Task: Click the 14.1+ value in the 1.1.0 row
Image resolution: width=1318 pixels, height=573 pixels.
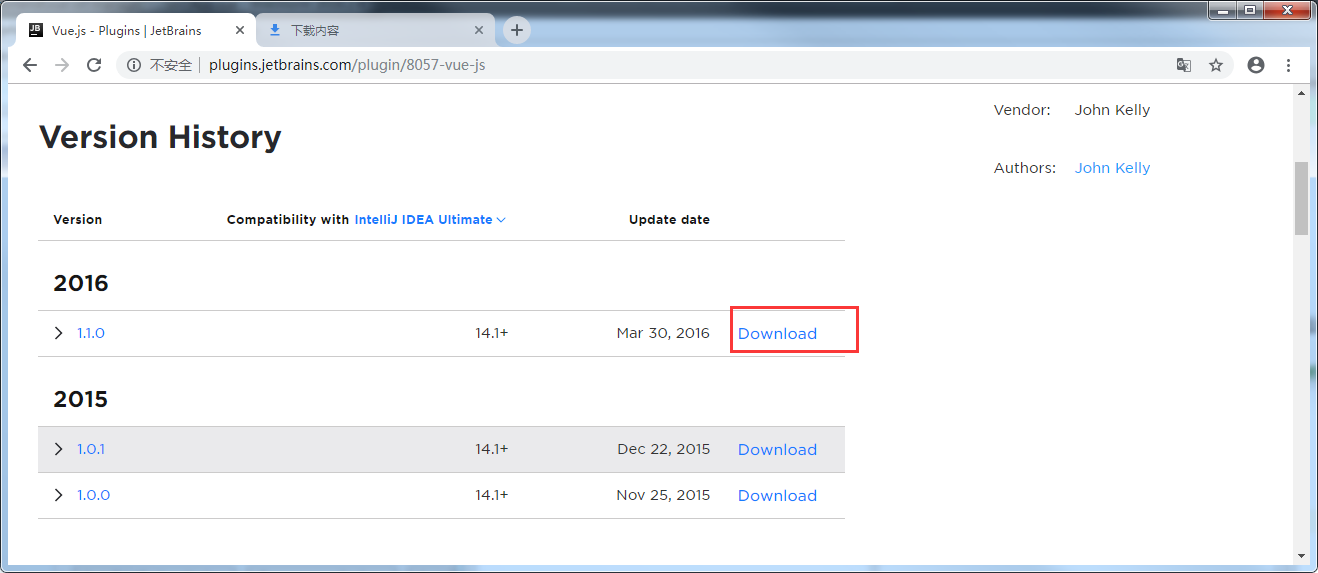Action: pos(492,333)
